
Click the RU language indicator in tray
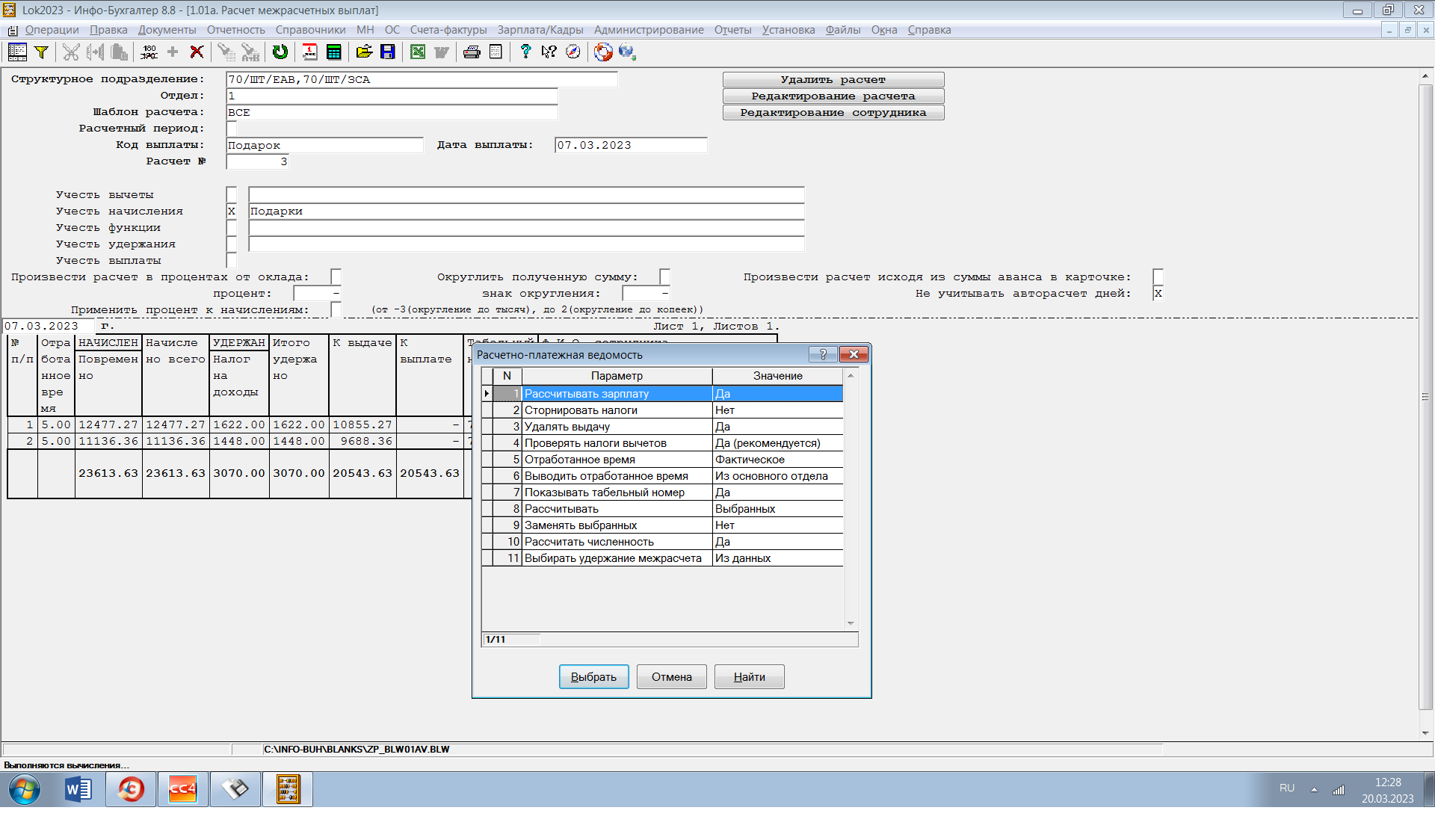tap(1286, 788)
